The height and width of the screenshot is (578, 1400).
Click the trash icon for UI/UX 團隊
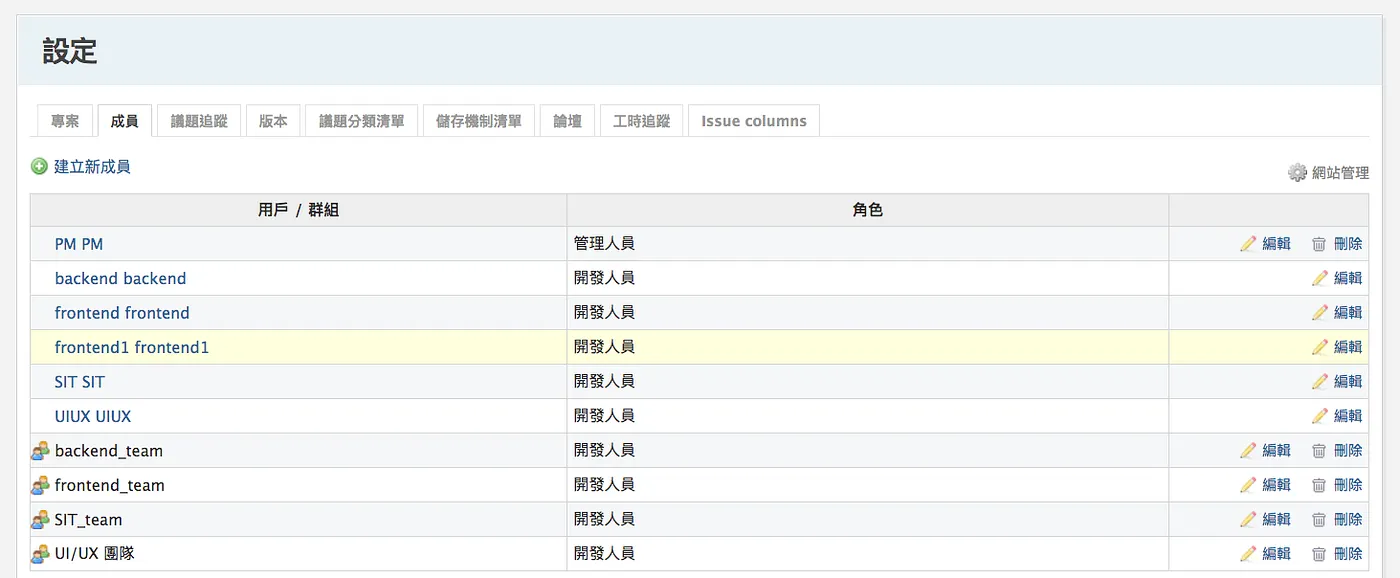click(1319, 553)
